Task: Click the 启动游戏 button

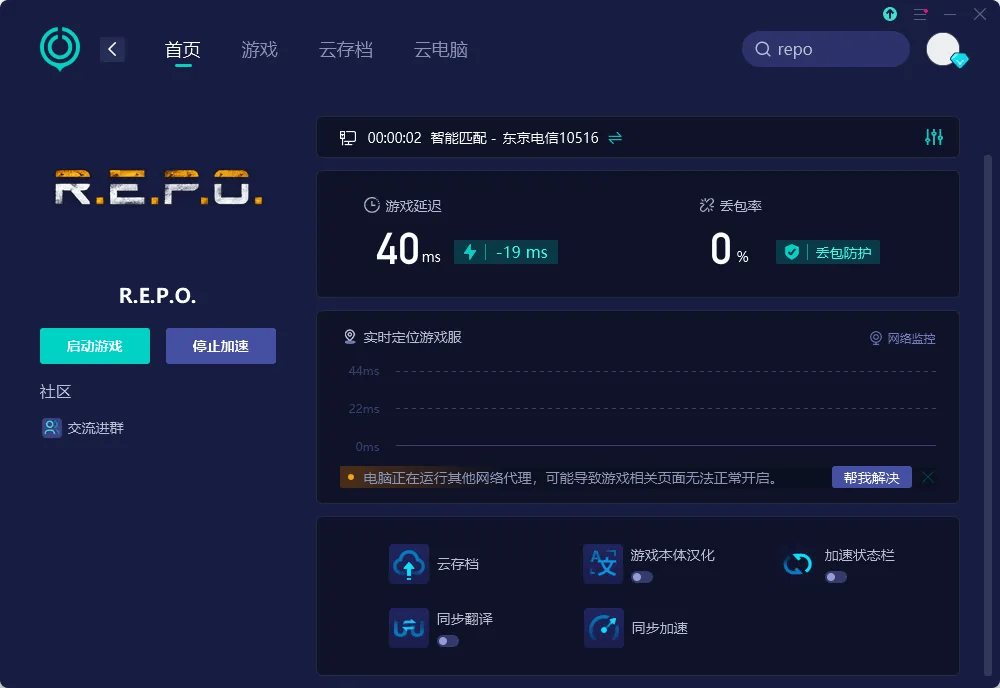Action: [x=95, y=346]
